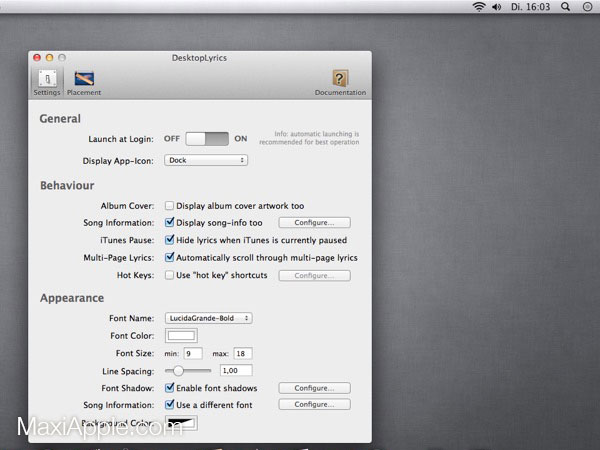Click the ON label of Launch at Login
The width and height of the screenshot is (600, 450).
point(241,139)
